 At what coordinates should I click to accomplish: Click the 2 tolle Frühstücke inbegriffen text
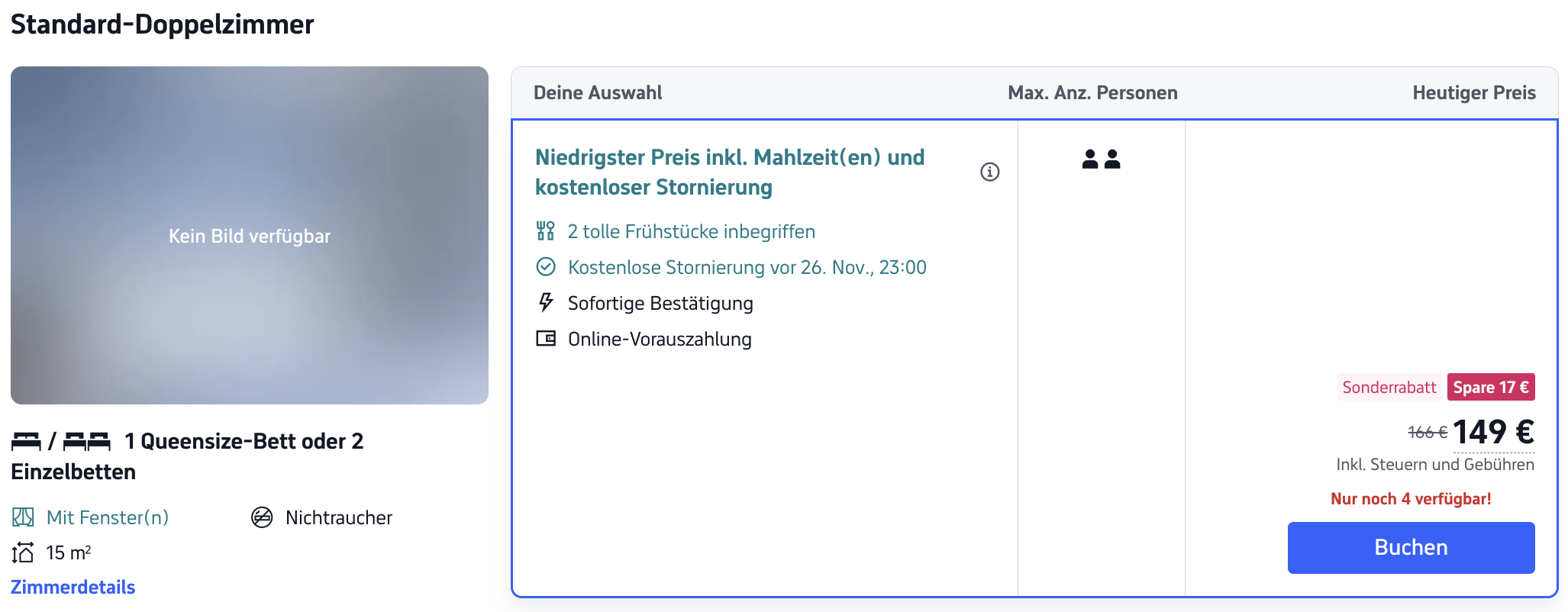[x=691, y=231]
